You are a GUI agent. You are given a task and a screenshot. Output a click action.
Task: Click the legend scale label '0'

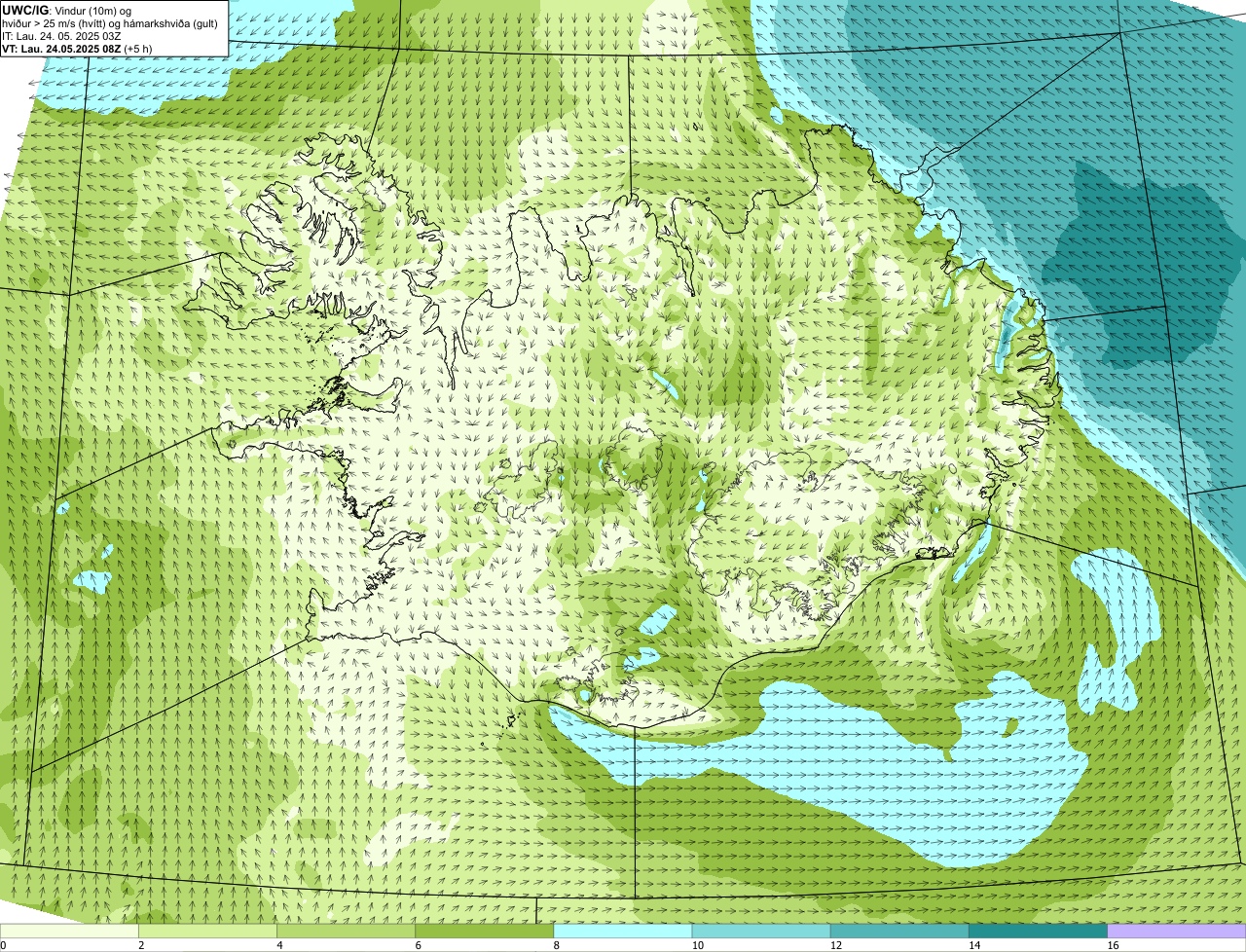pos(3,945)
